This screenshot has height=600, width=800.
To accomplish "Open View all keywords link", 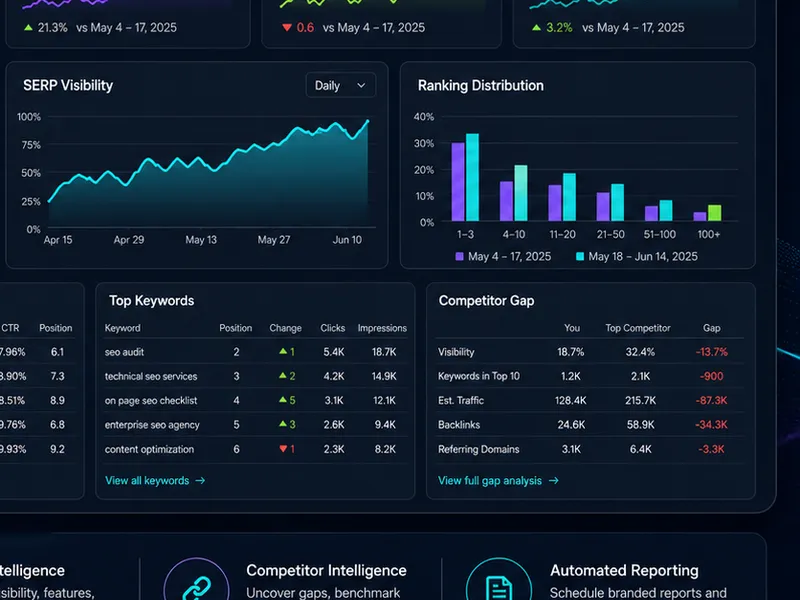I will [x=155, y=481].
